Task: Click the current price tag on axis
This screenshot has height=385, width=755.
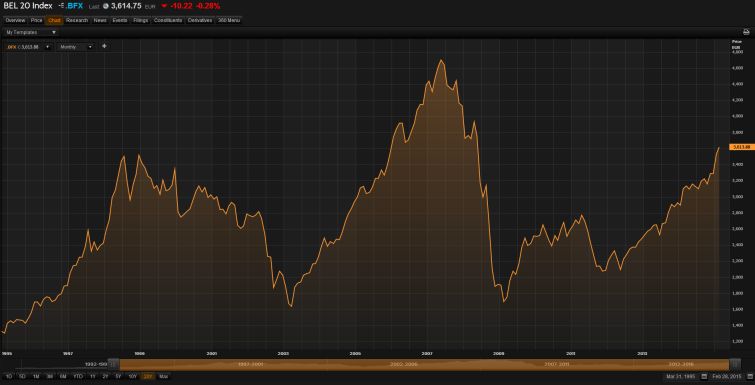Action: (x=742, y=147)
